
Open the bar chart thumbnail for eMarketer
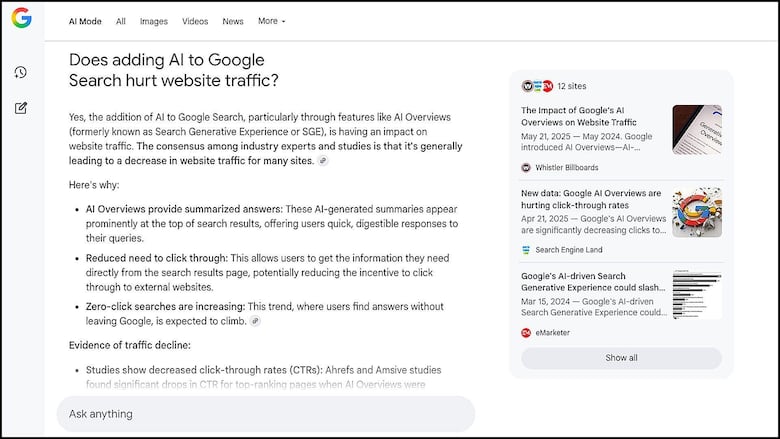click(697, 295)
